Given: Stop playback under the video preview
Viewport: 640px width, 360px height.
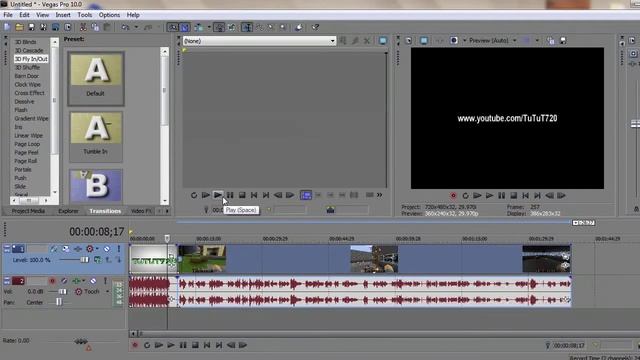Looking at the screenshot, I should (513, 196).
